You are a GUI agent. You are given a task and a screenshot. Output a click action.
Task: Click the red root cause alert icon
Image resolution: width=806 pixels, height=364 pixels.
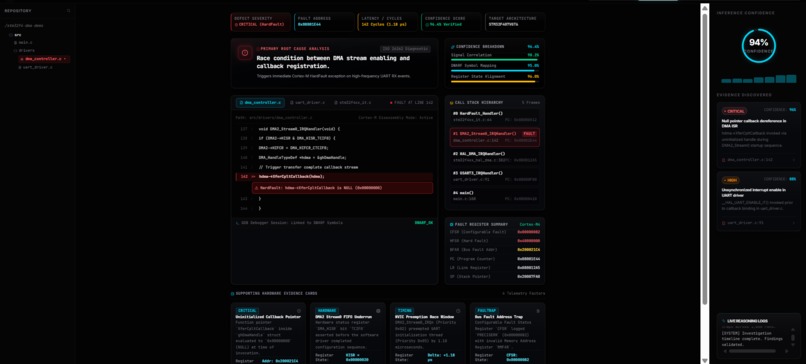pyautogui.click(x=245, y=52)
